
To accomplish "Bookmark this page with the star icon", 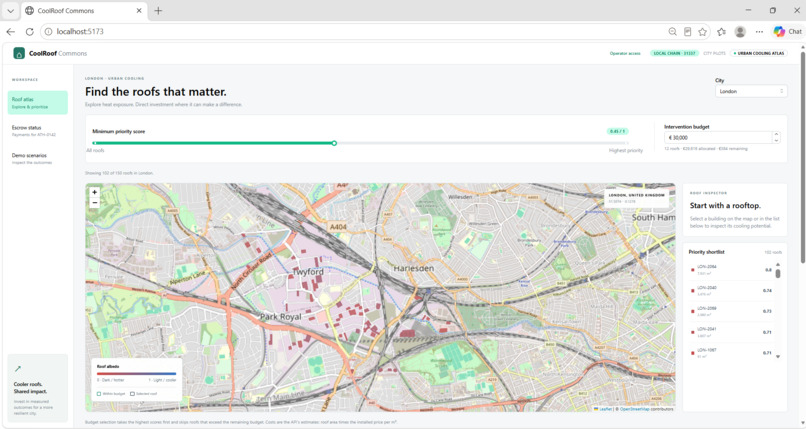I will coord(702,31).
